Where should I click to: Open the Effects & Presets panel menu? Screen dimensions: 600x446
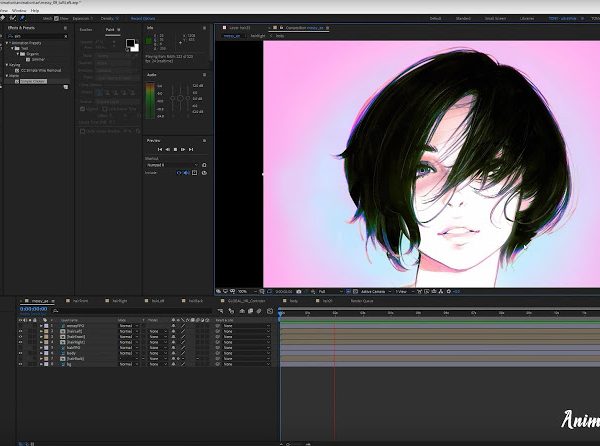point(65,28)
